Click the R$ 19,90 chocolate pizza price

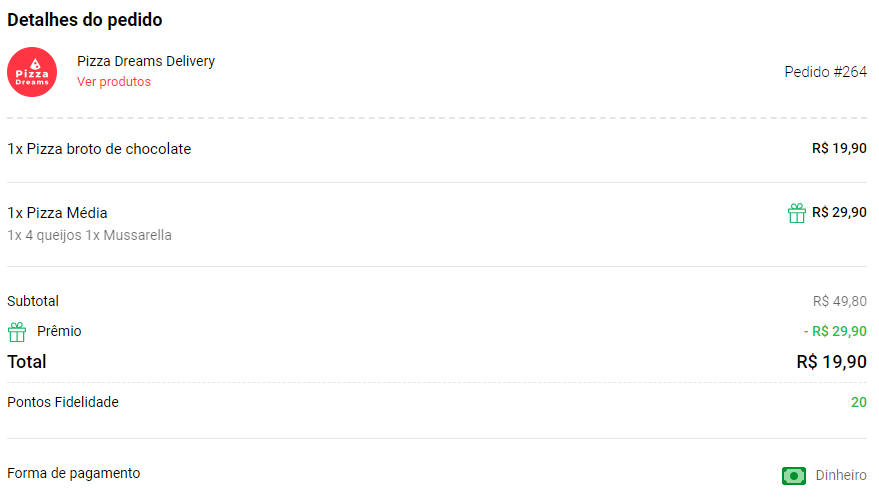tap(839, 149)
